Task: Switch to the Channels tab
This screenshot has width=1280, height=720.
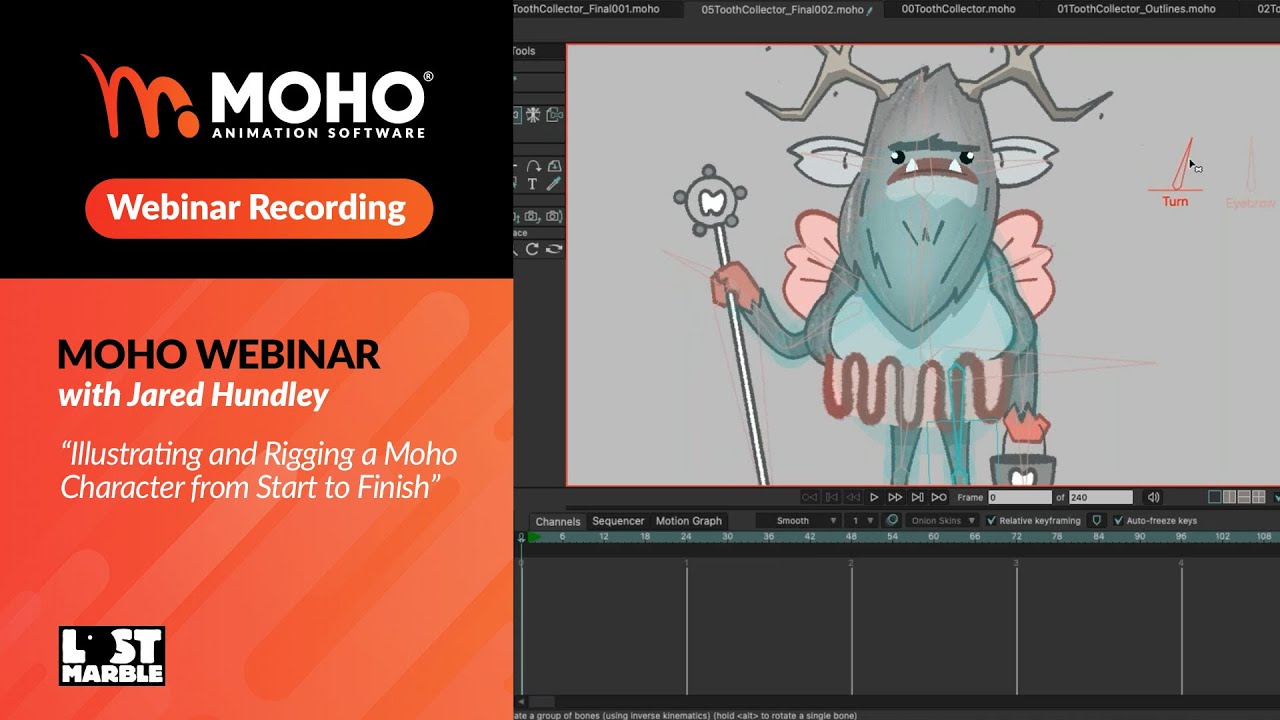Action: 557,521
